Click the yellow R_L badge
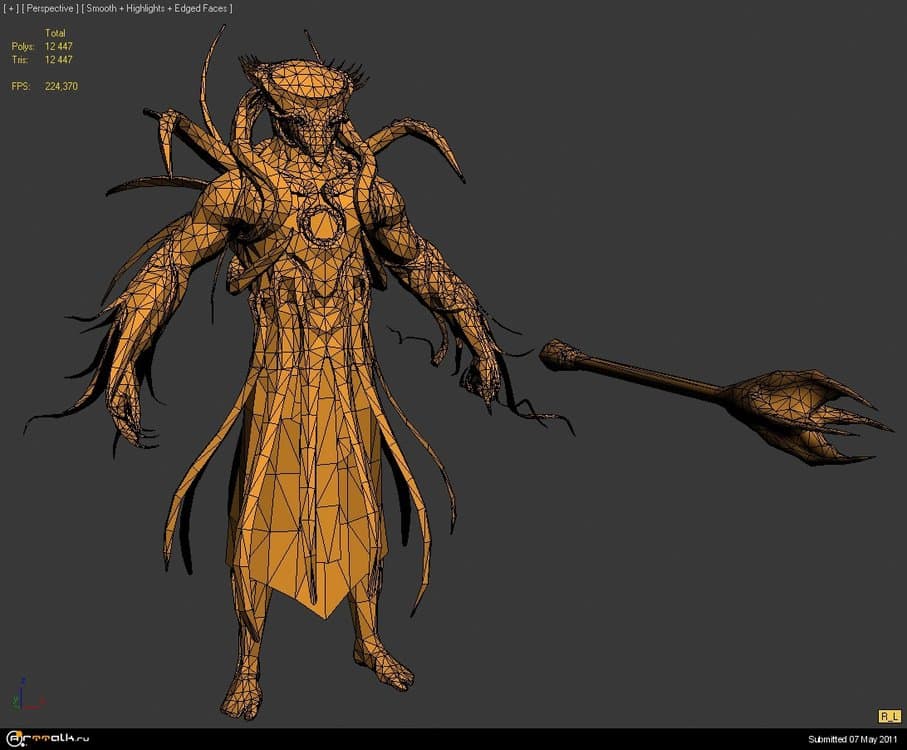Viewport: 907px width, 750px height. point(889,716)
